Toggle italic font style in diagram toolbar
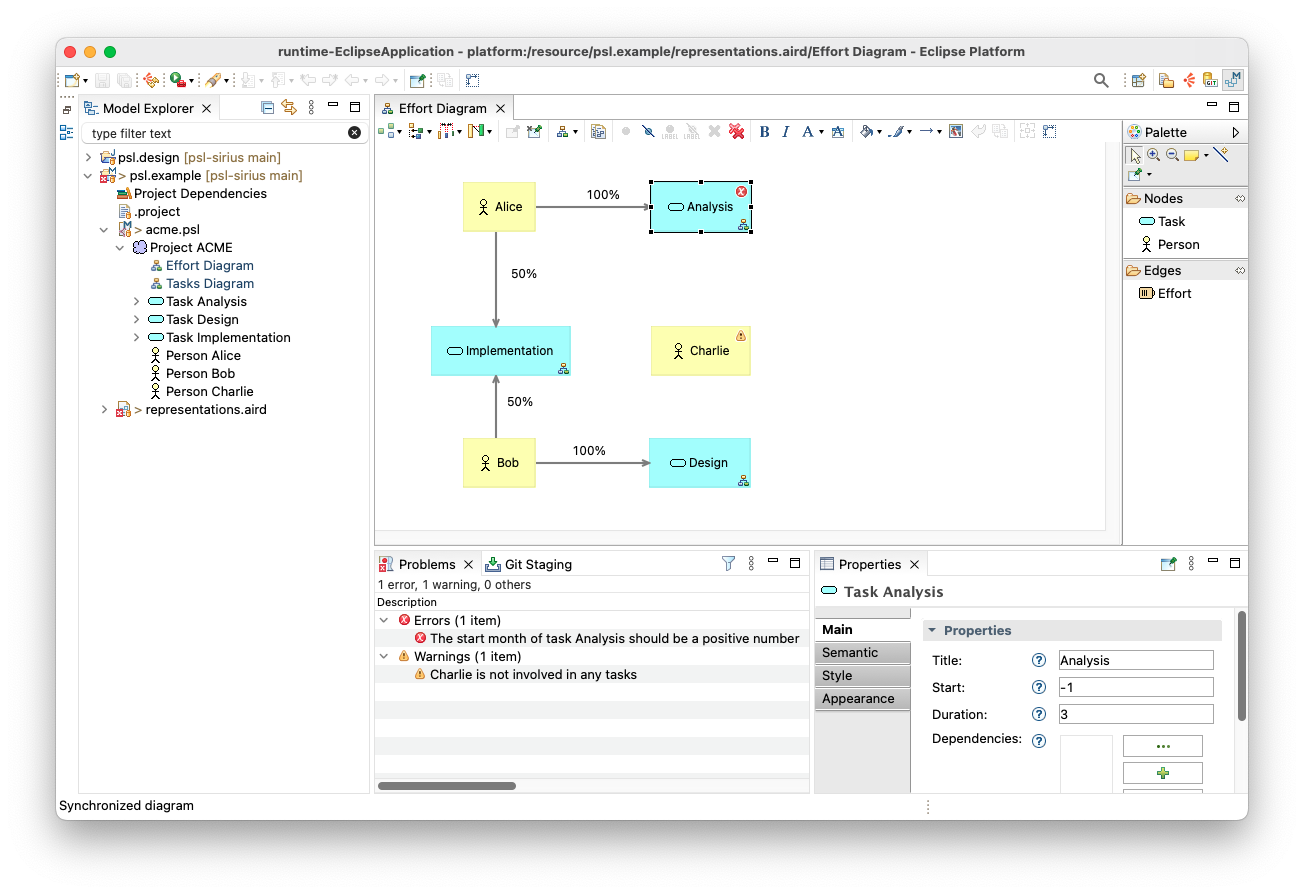1304x894 pixels. [786, 132]
